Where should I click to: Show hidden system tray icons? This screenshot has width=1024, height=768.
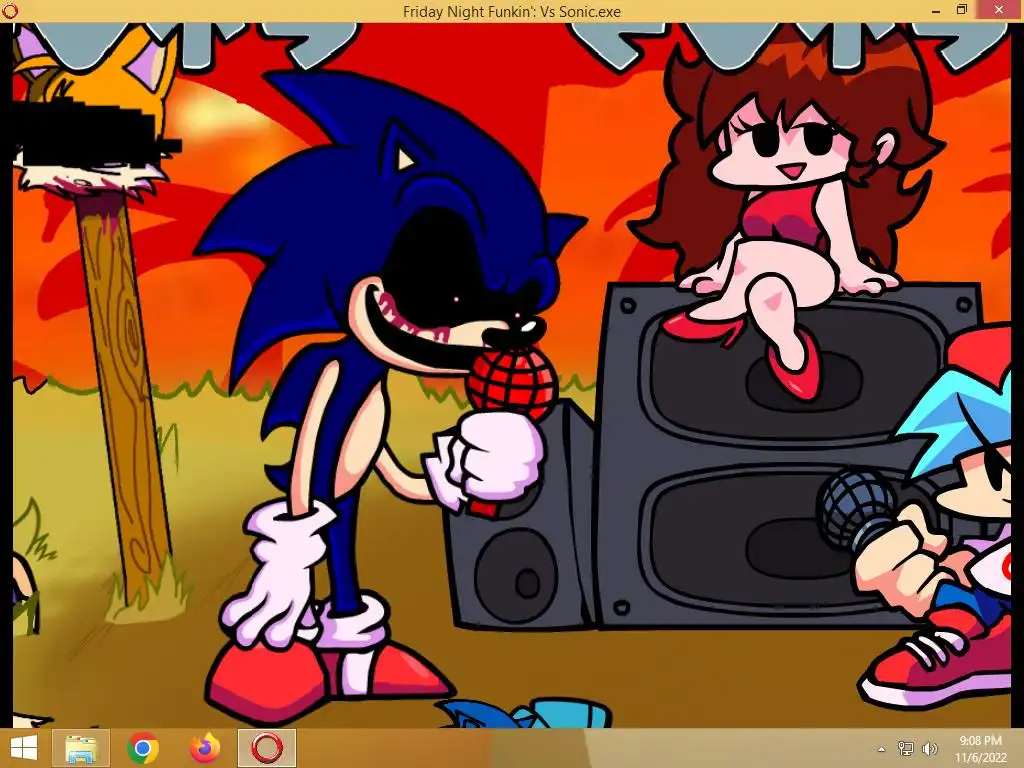tap(882, 749)
